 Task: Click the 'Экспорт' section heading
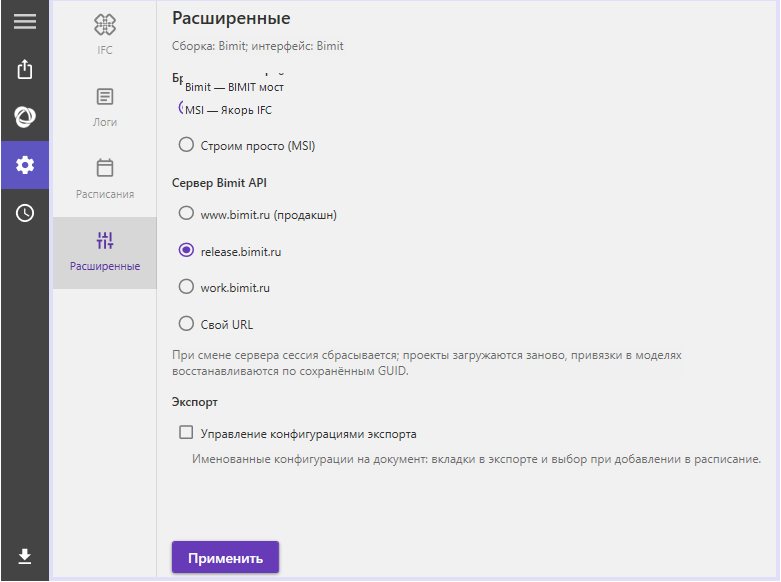(195, 402)
